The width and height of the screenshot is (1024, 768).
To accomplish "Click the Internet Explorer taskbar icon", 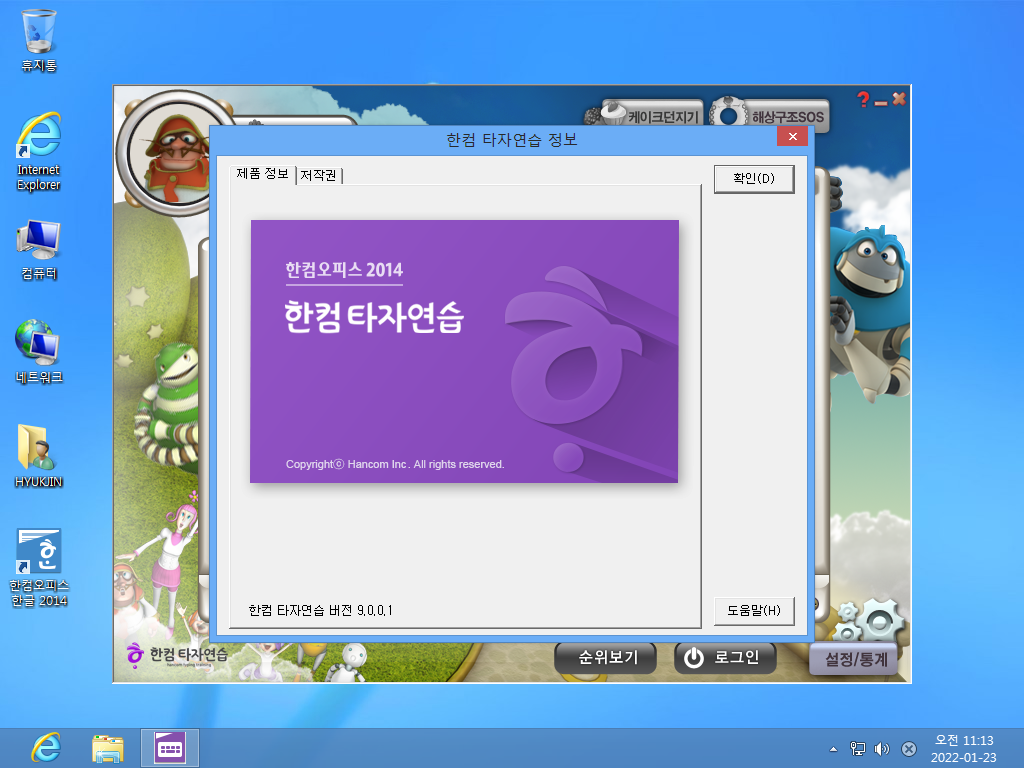I will [x=46, y=748].
